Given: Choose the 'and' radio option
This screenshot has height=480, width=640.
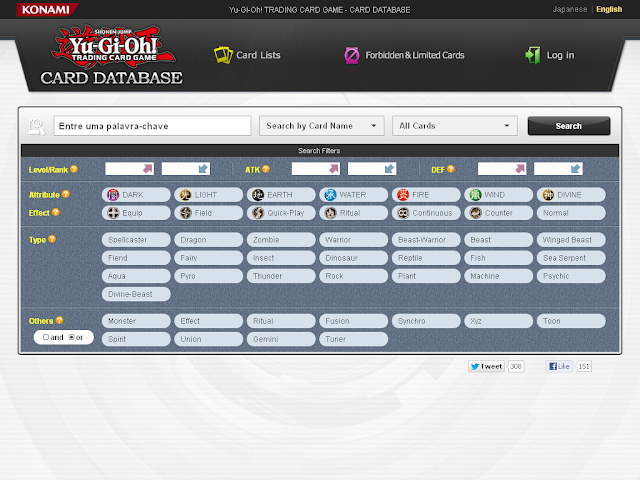Looking at the screenshot, I should click(x=46, y=337).
